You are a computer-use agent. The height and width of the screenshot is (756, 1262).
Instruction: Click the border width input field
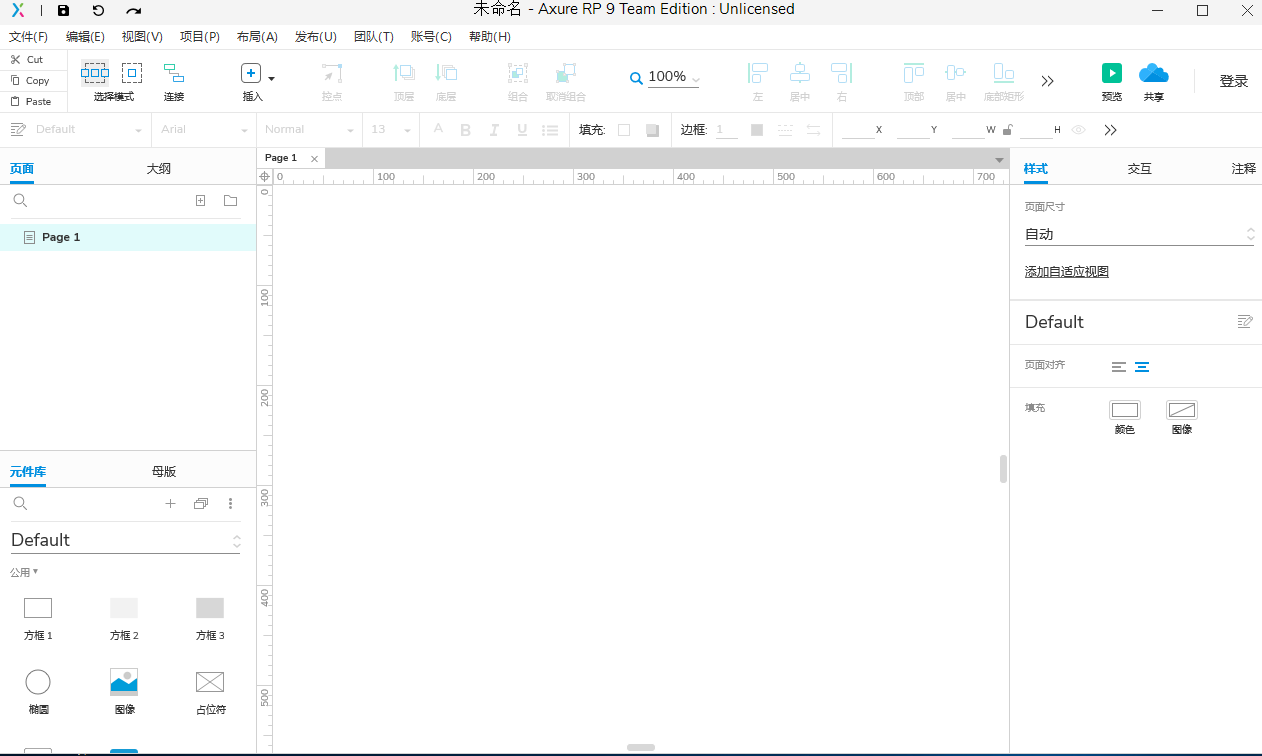727,130
